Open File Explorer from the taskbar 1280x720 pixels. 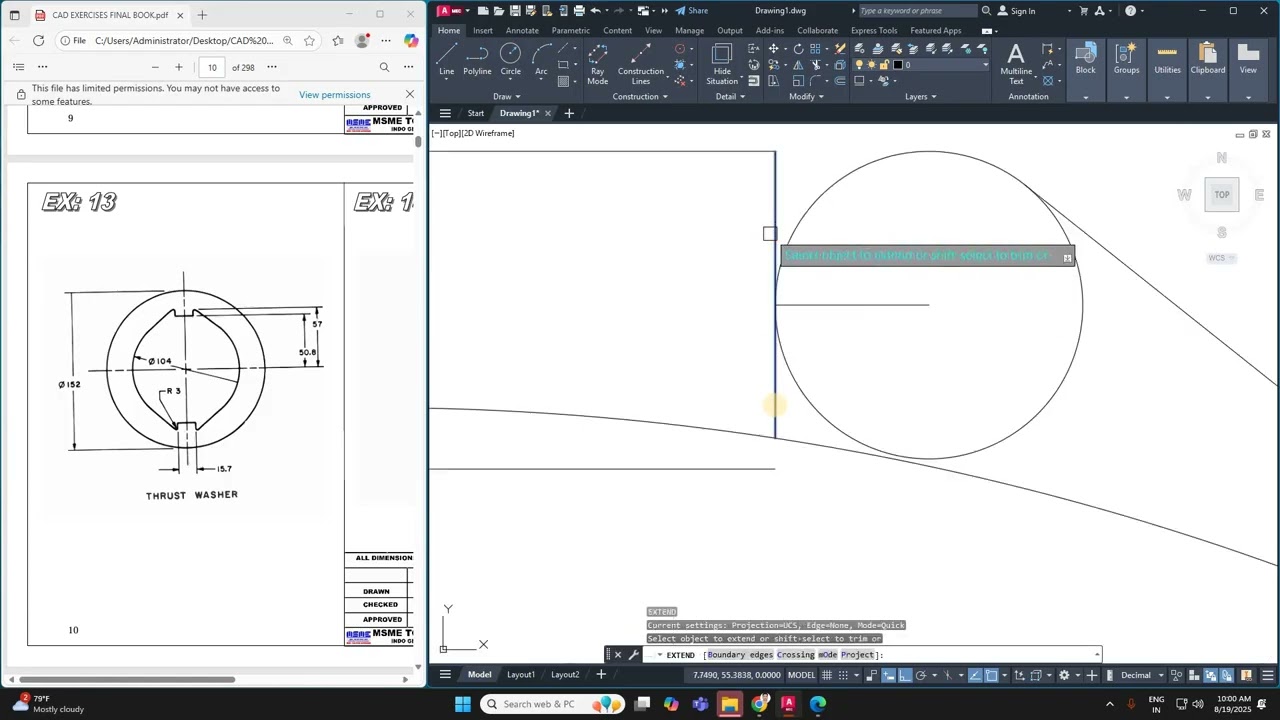[x=730, y=704]
